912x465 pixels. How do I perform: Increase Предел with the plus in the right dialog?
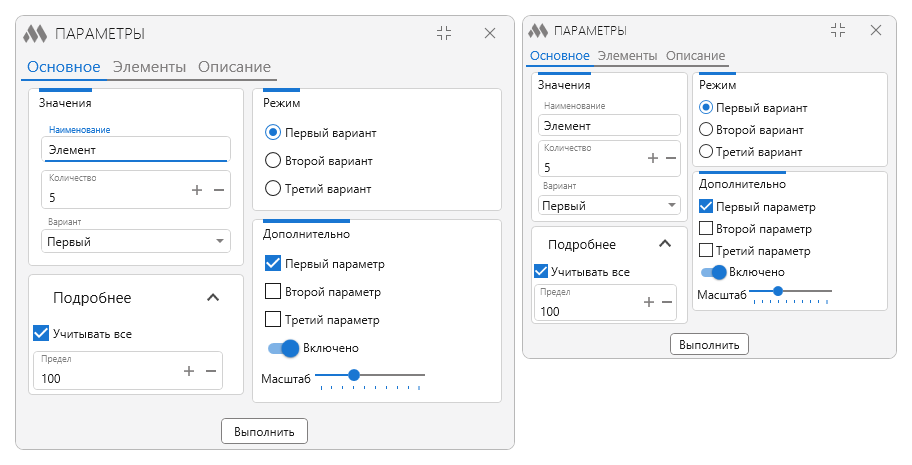[649, 301]
